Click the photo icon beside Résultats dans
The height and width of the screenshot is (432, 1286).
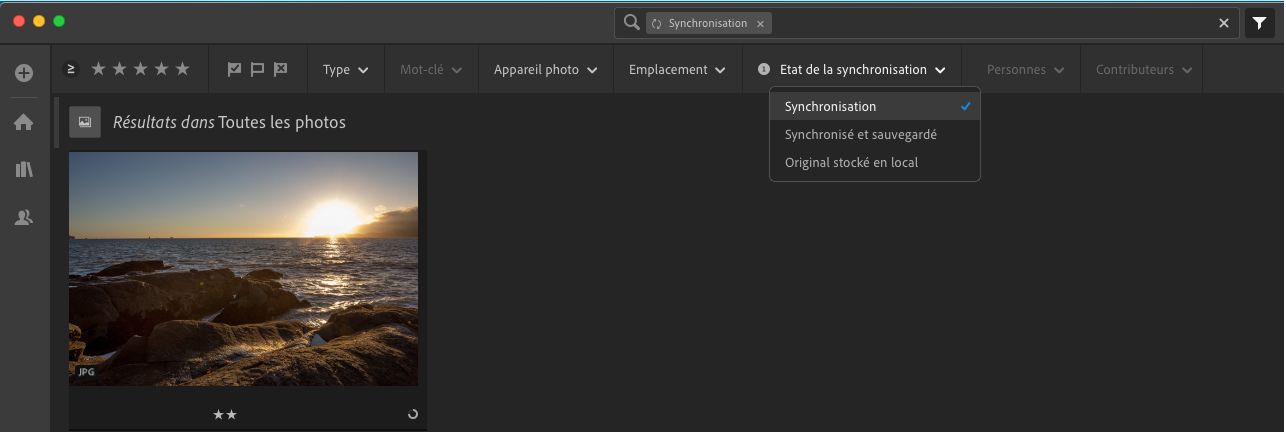85,122
